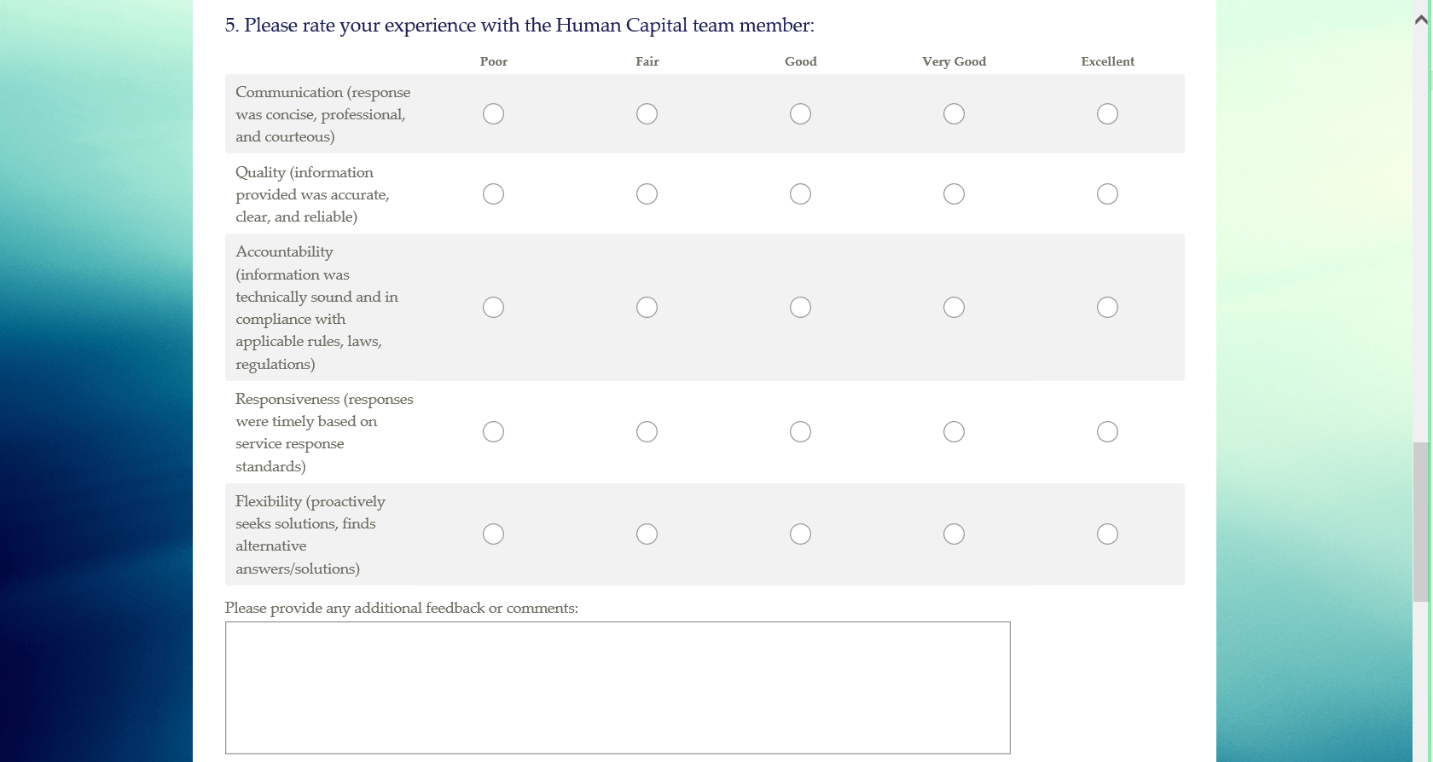The width and height of the screenshot is (1433, 762).
Task: Select Fair for Flexibility
Action: 647,534
